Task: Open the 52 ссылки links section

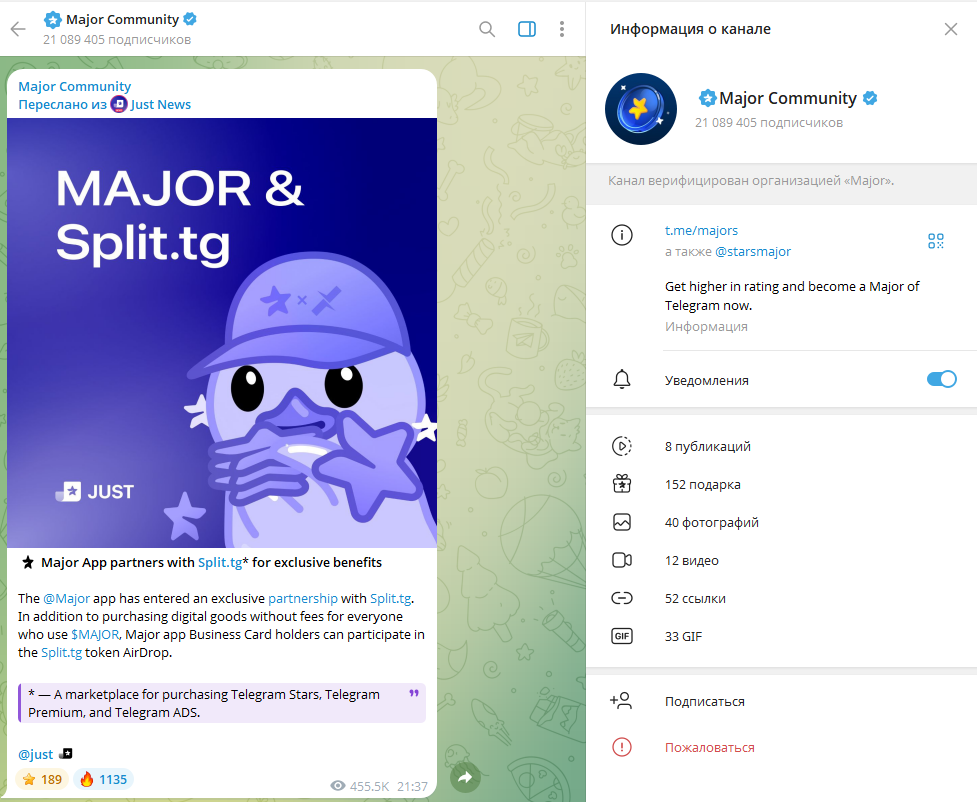Action: [x=781, y=598]
